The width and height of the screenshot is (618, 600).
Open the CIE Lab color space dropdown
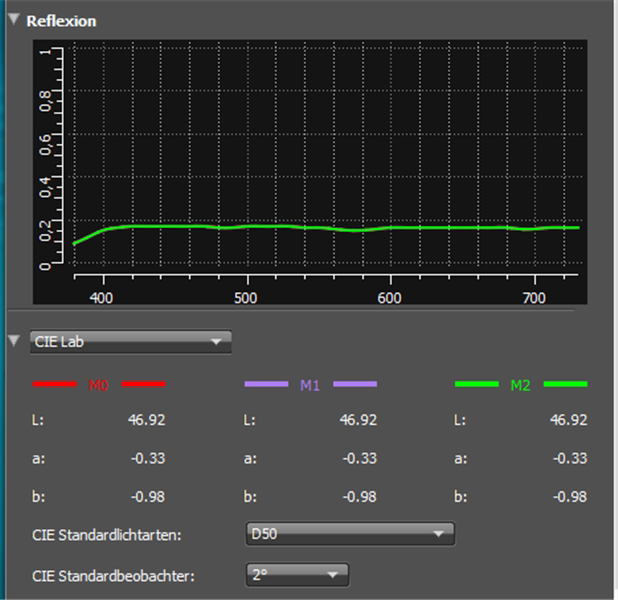click(x=131, y=342)
